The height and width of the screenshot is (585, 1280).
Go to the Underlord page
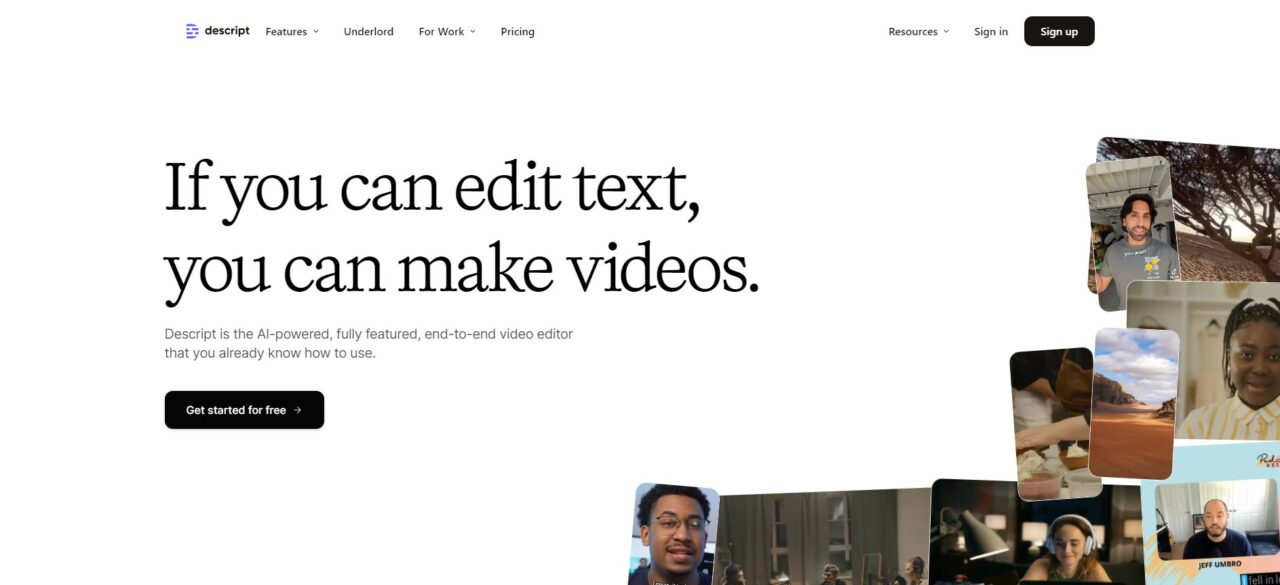(x=368, y=32)
